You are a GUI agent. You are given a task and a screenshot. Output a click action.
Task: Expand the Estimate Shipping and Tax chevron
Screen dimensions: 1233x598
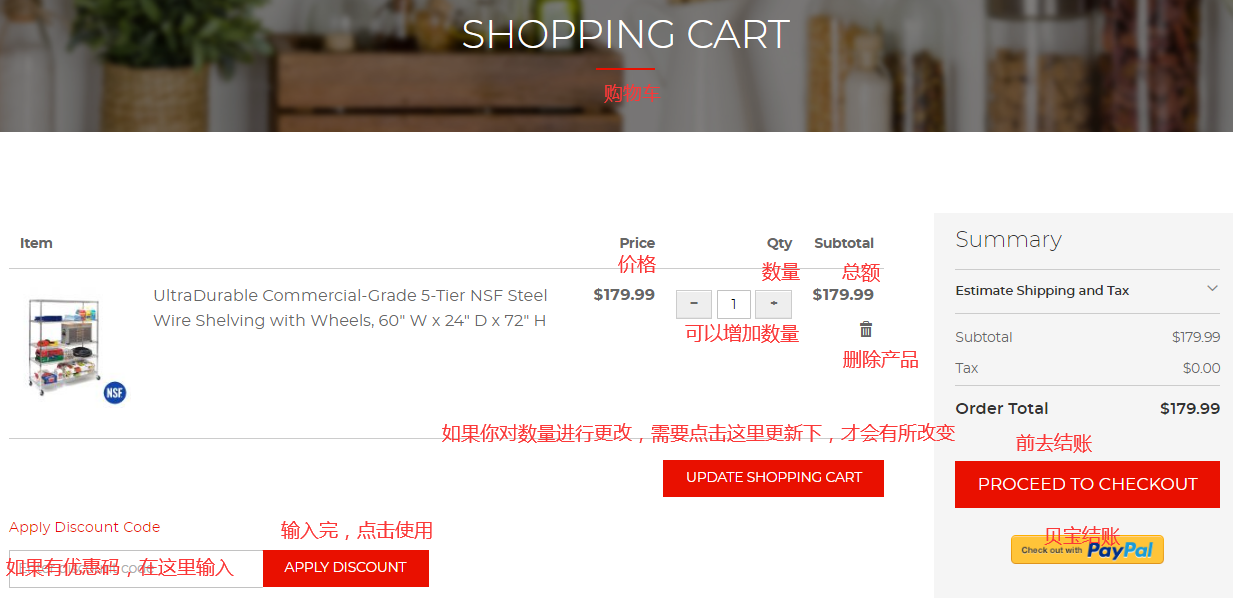tap(1212, 289)
